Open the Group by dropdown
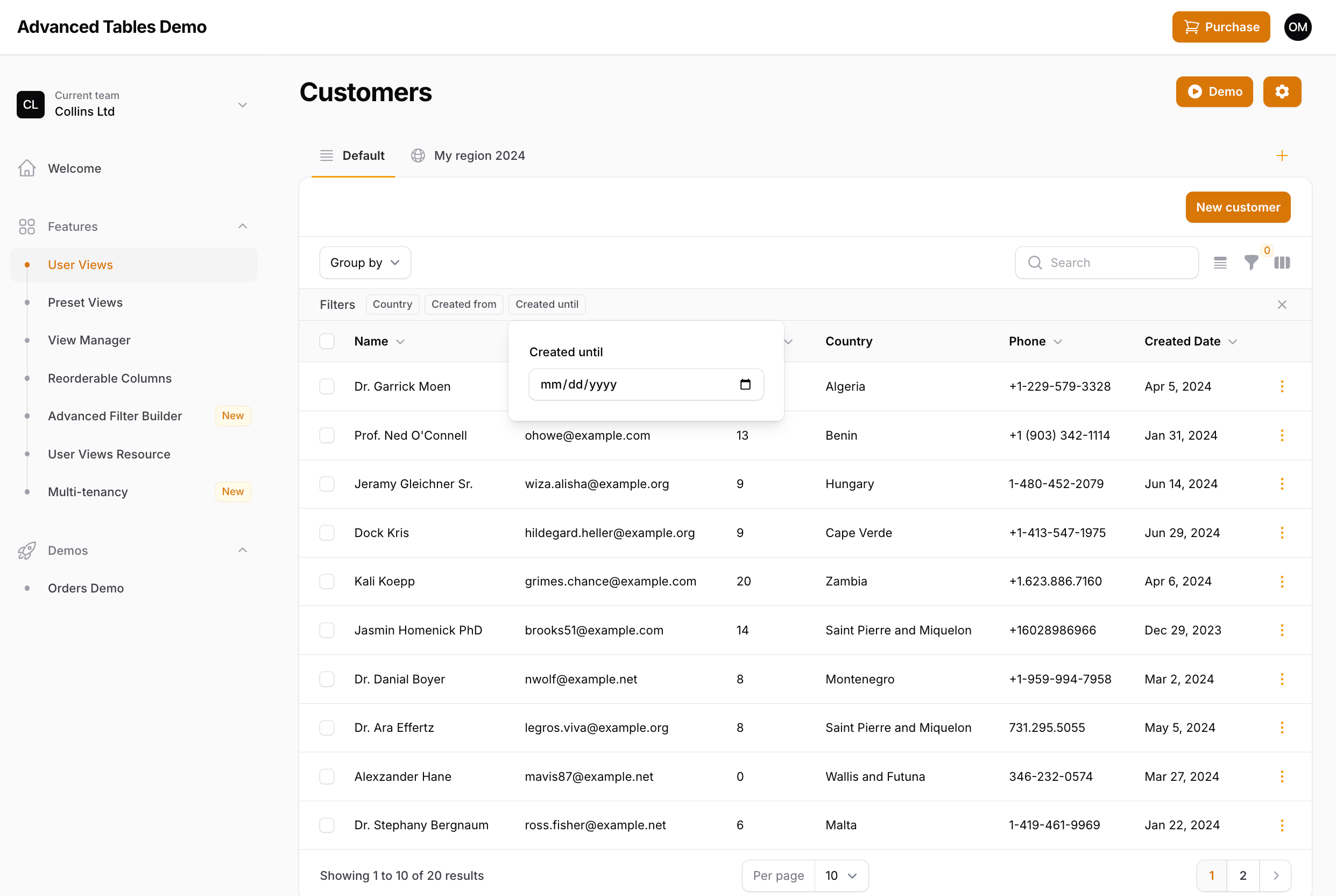 point(364,263)
